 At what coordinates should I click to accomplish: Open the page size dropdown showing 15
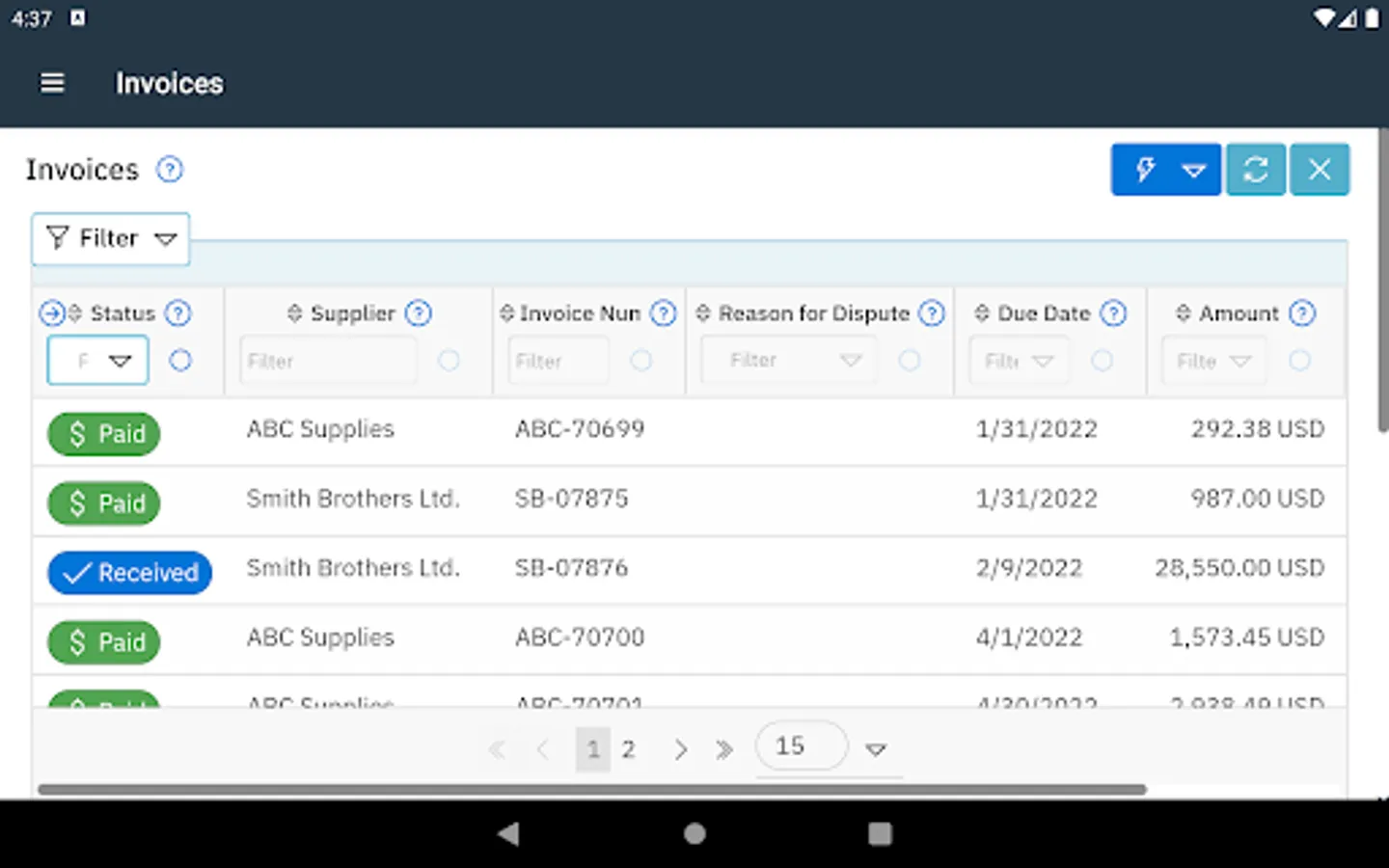875,749
